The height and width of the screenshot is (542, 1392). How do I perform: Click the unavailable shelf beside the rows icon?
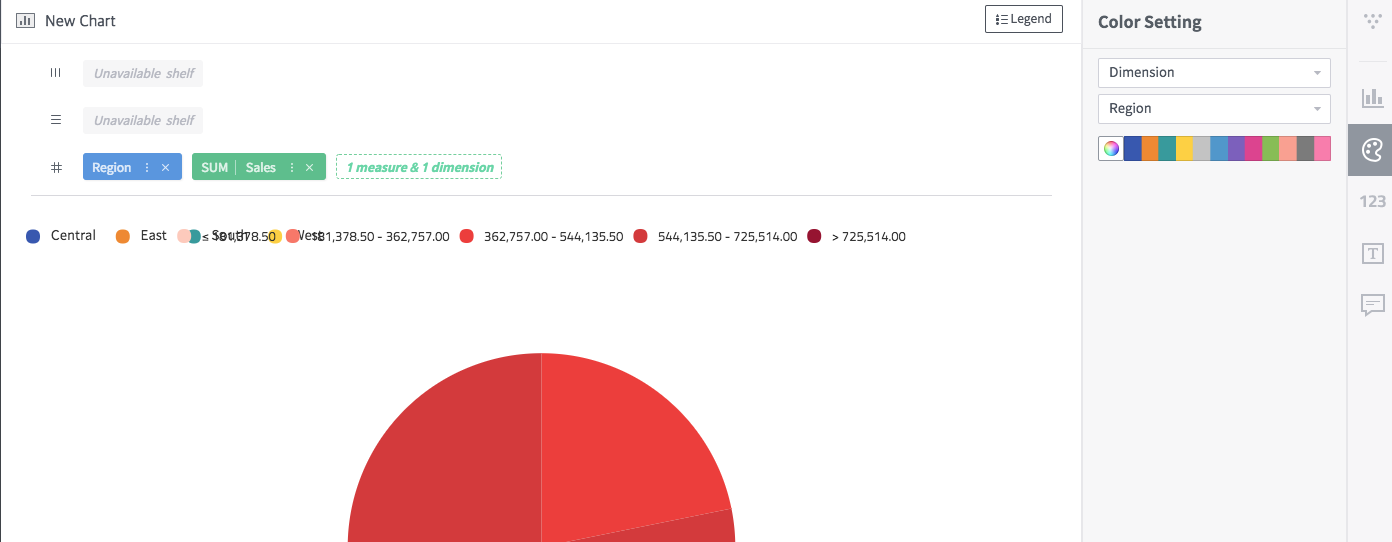point(143,120)
